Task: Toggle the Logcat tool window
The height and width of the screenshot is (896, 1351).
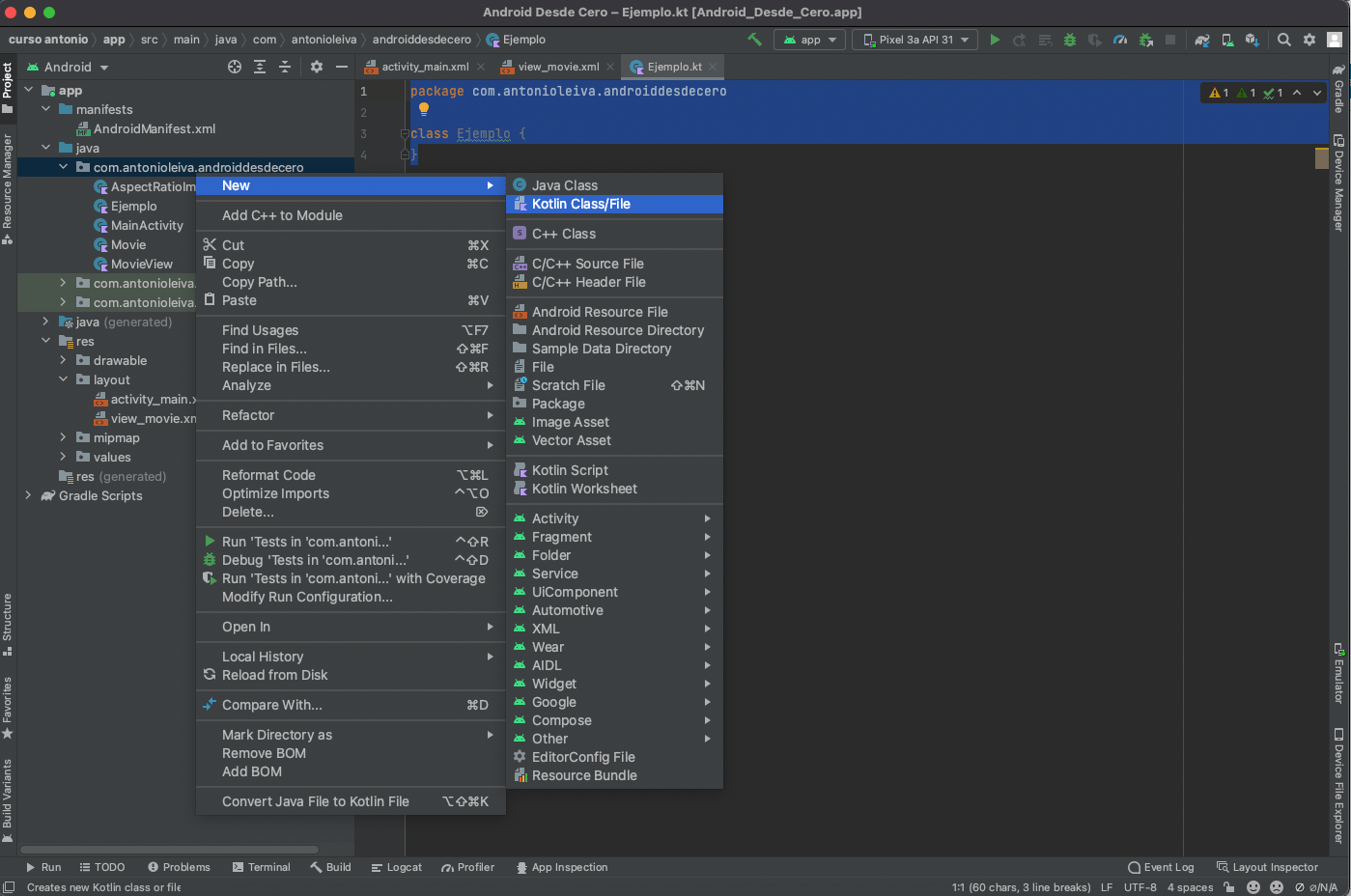Action: [x=397, y=867]
